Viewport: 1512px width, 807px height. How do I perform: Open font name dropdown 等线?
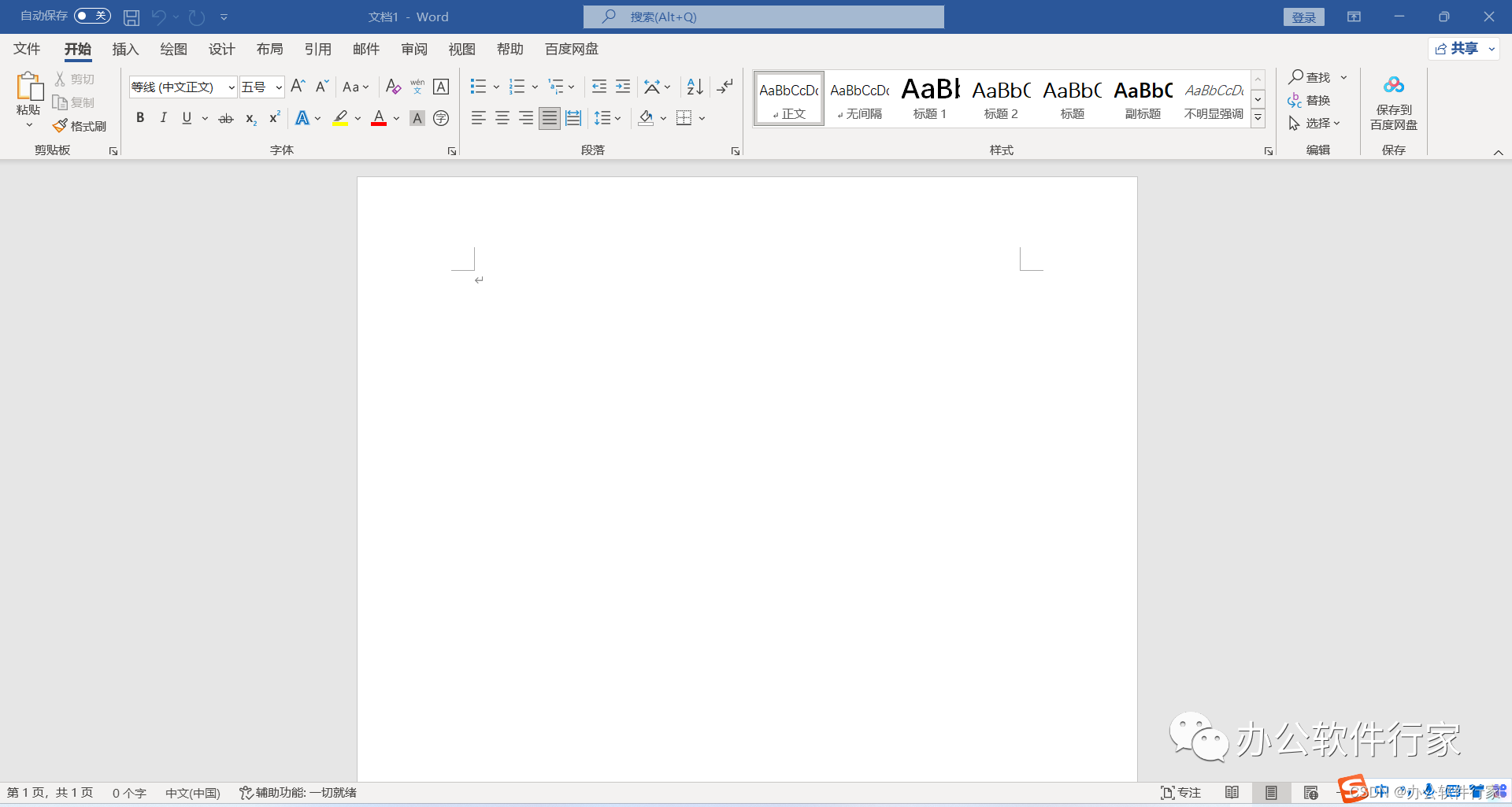(x=232, y=87)
